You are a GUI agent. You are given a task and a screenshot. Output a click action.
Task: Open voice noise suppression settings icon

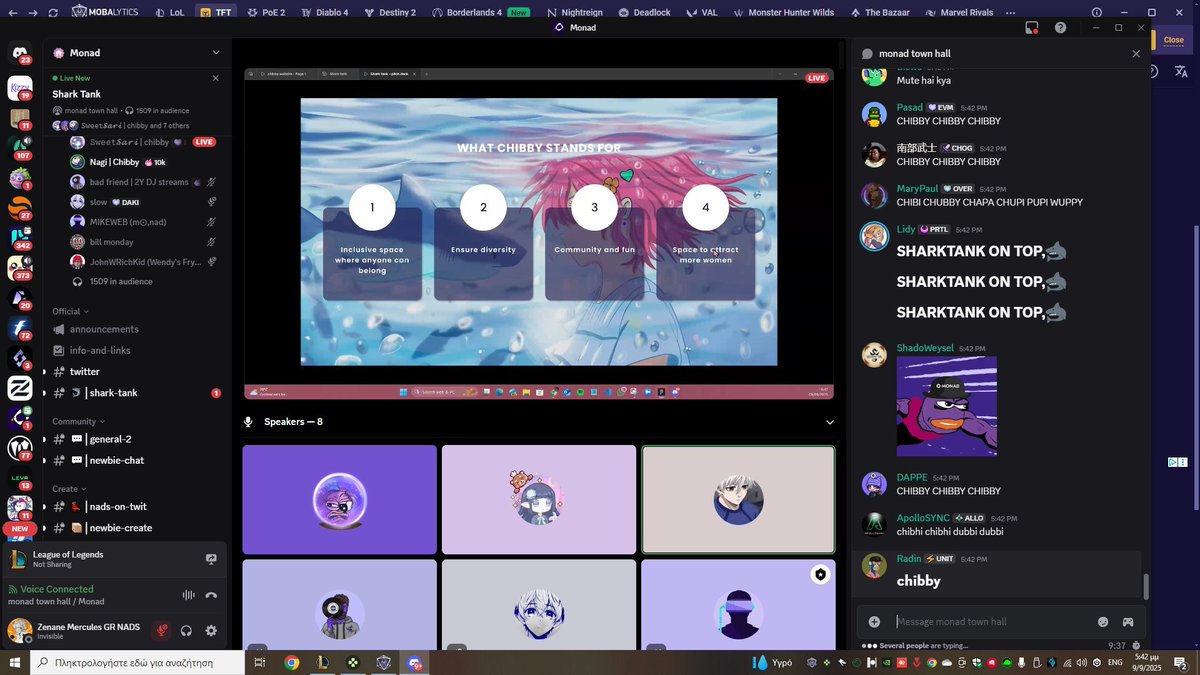(x=188, y=595)
